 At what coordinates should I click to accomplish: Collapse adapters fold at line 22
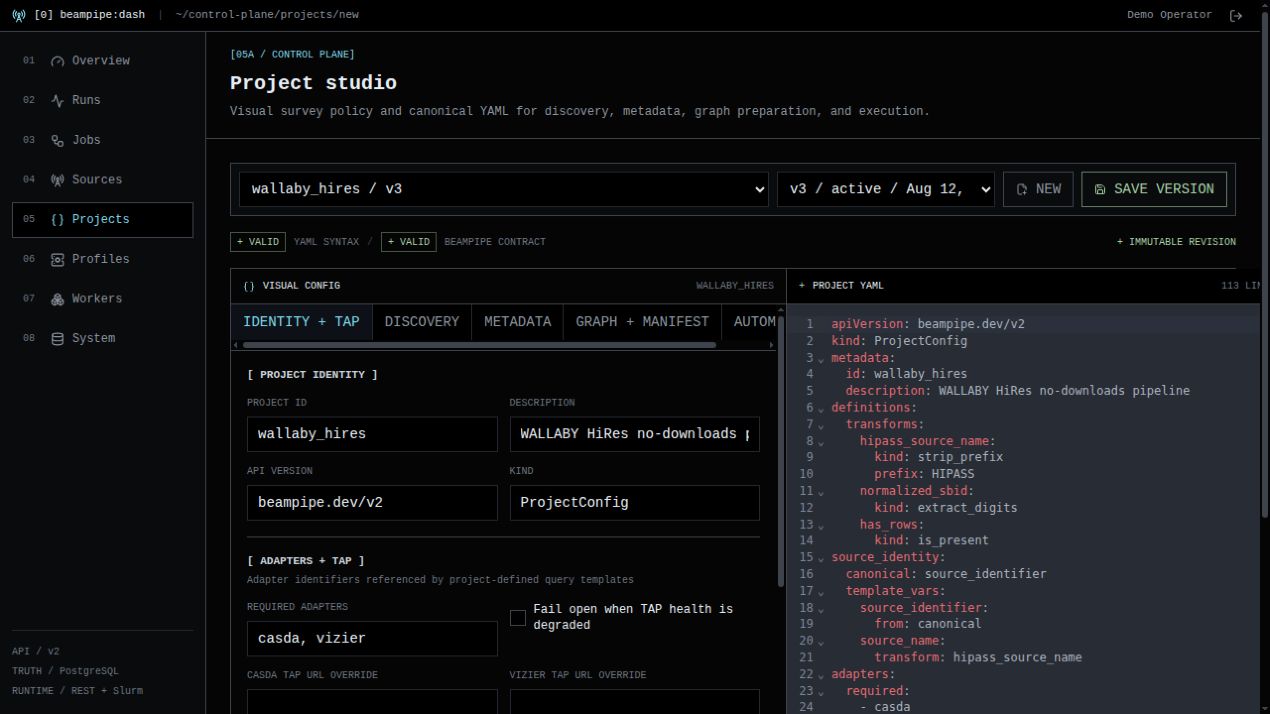click(x=821, y=675)
